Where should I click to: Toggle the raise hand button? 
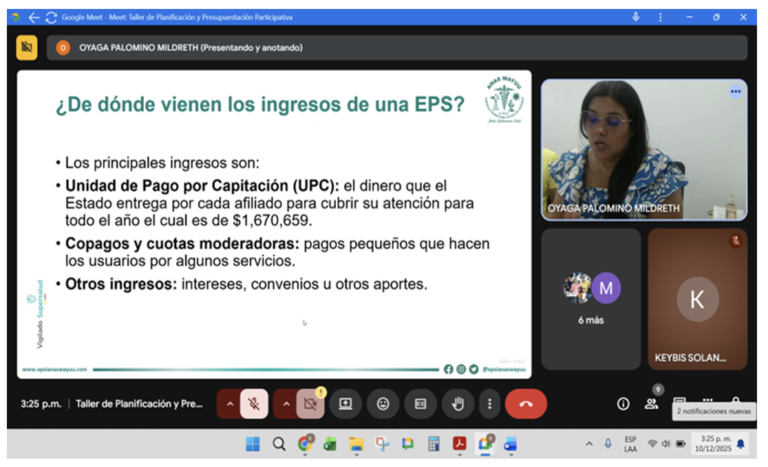(458, 404)
